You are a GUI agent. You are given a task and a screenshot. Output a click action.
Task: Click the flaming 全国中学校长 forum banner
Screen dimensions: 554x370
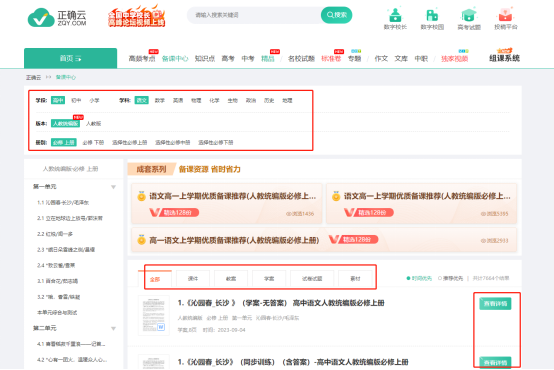[x=136, y=16]
